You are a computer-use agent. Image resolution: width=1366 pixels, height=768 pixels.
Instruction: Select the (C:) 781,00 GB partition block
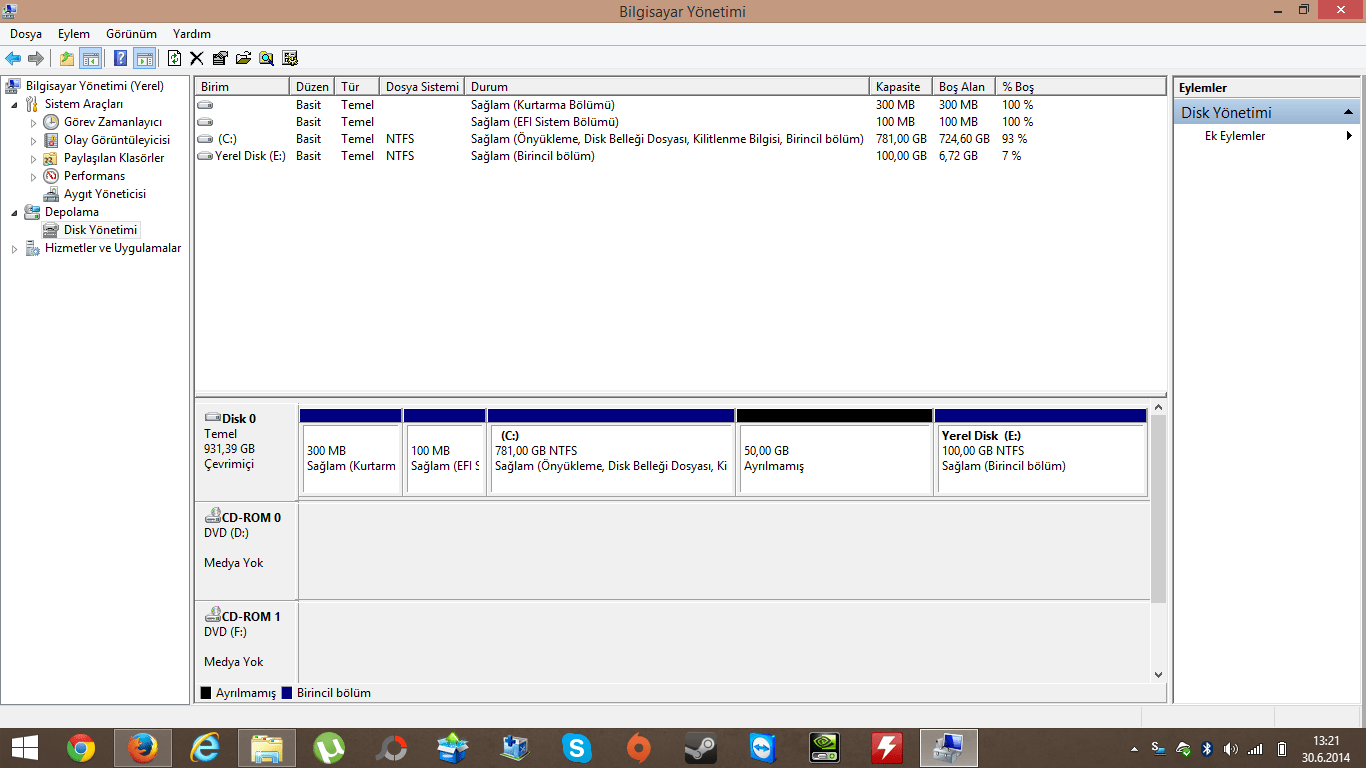[611, 451]
